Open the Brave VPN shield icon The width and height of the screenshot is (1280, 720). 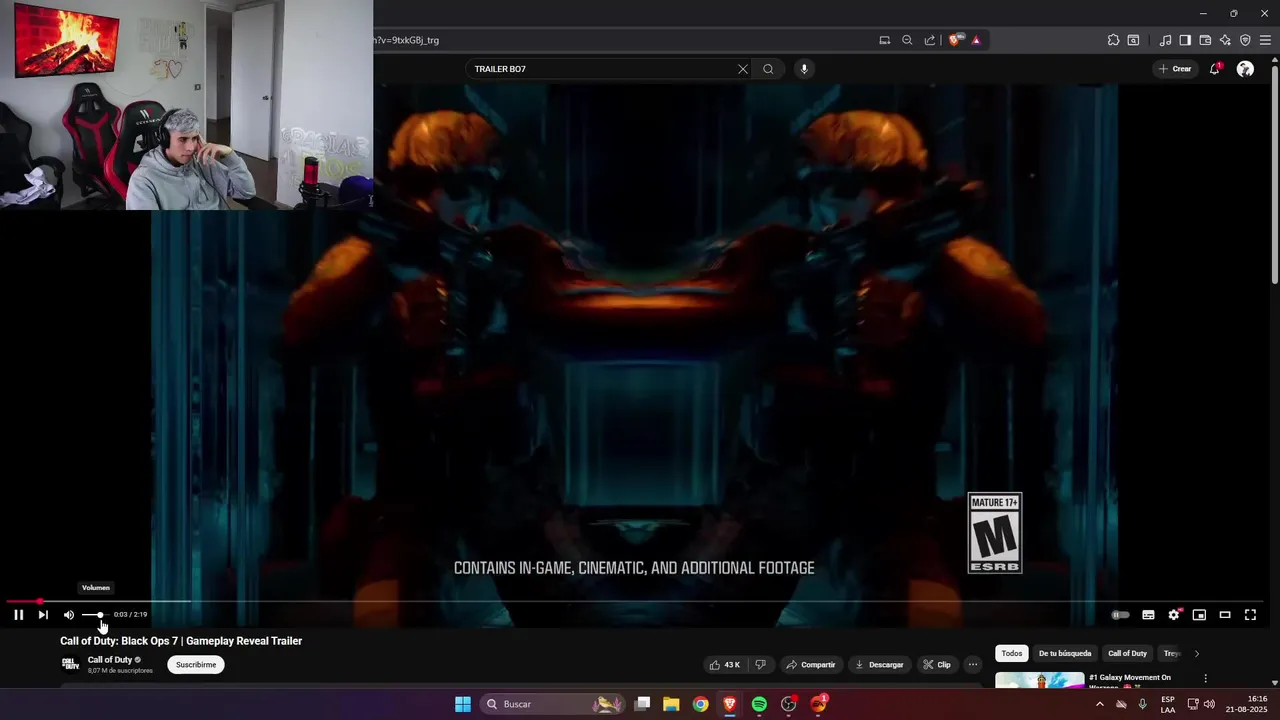[x=1245, y=40]
